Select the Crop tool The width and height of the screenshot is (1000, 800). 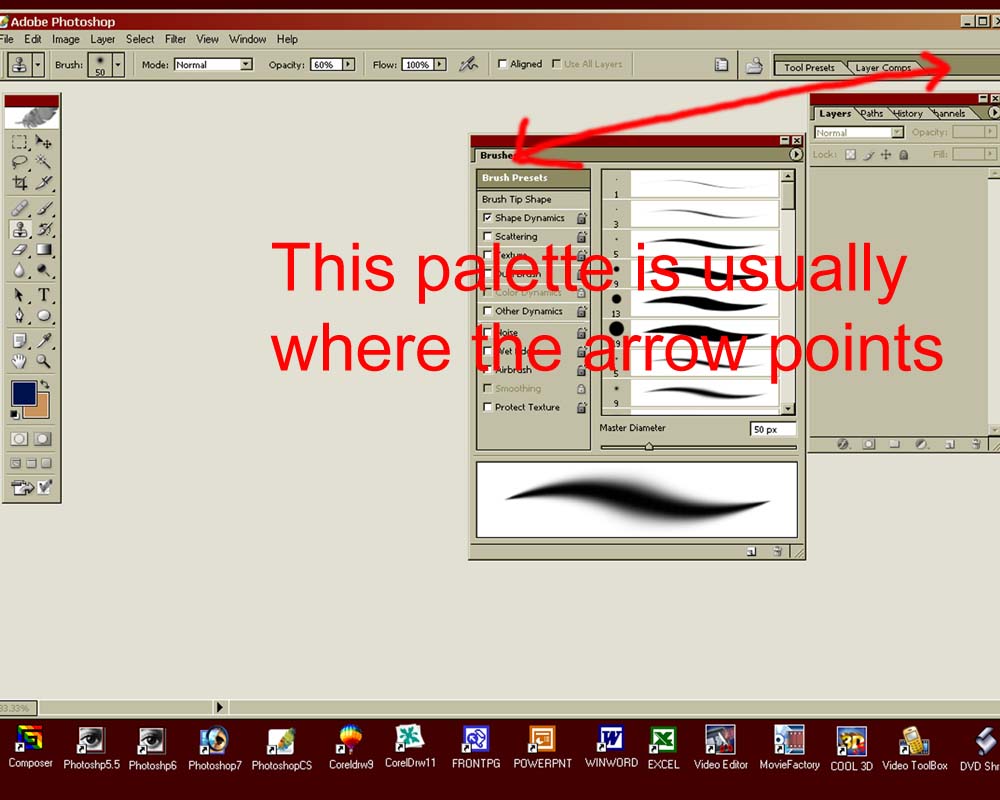(20, 183)
